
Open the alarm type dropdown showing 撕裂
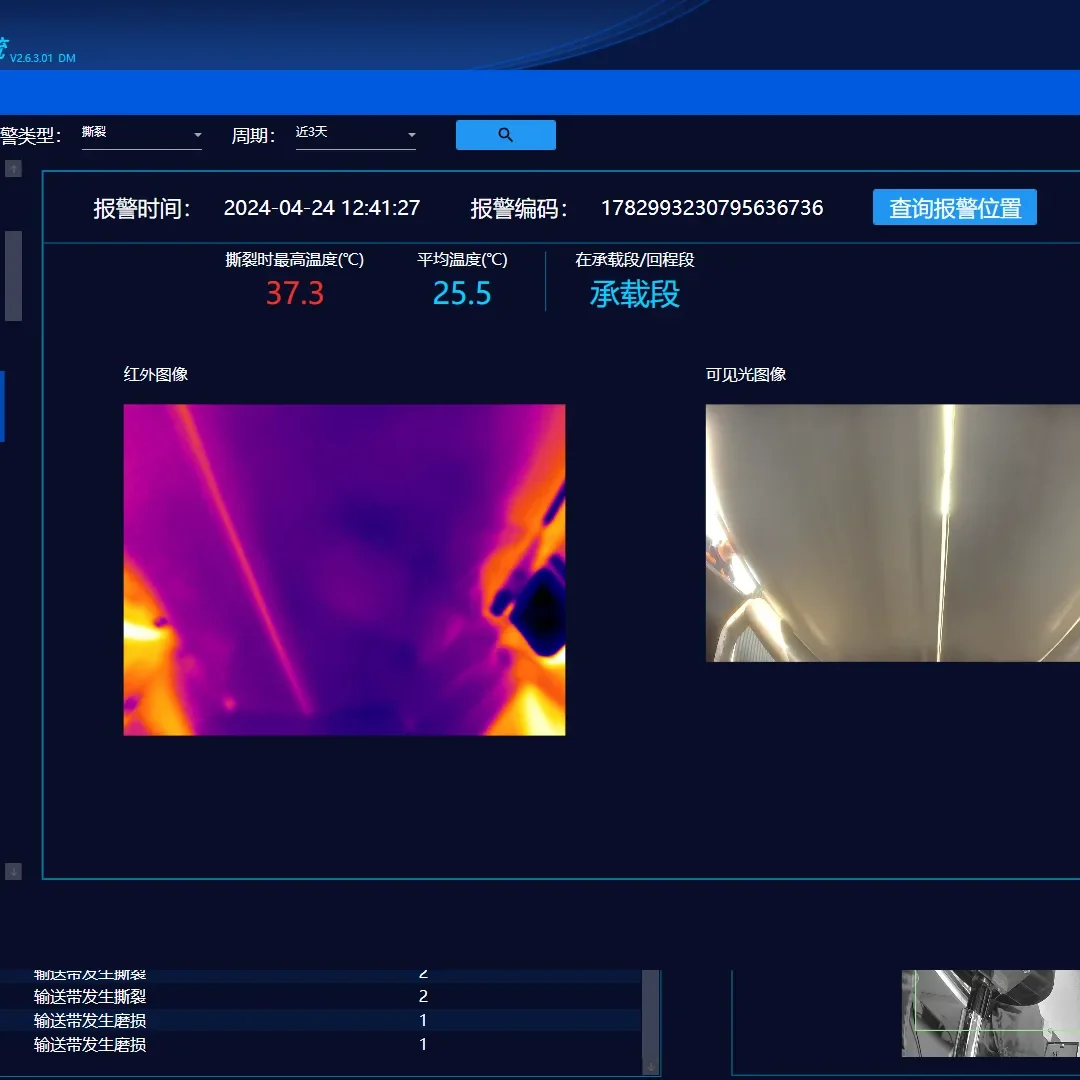coord(141,134)
